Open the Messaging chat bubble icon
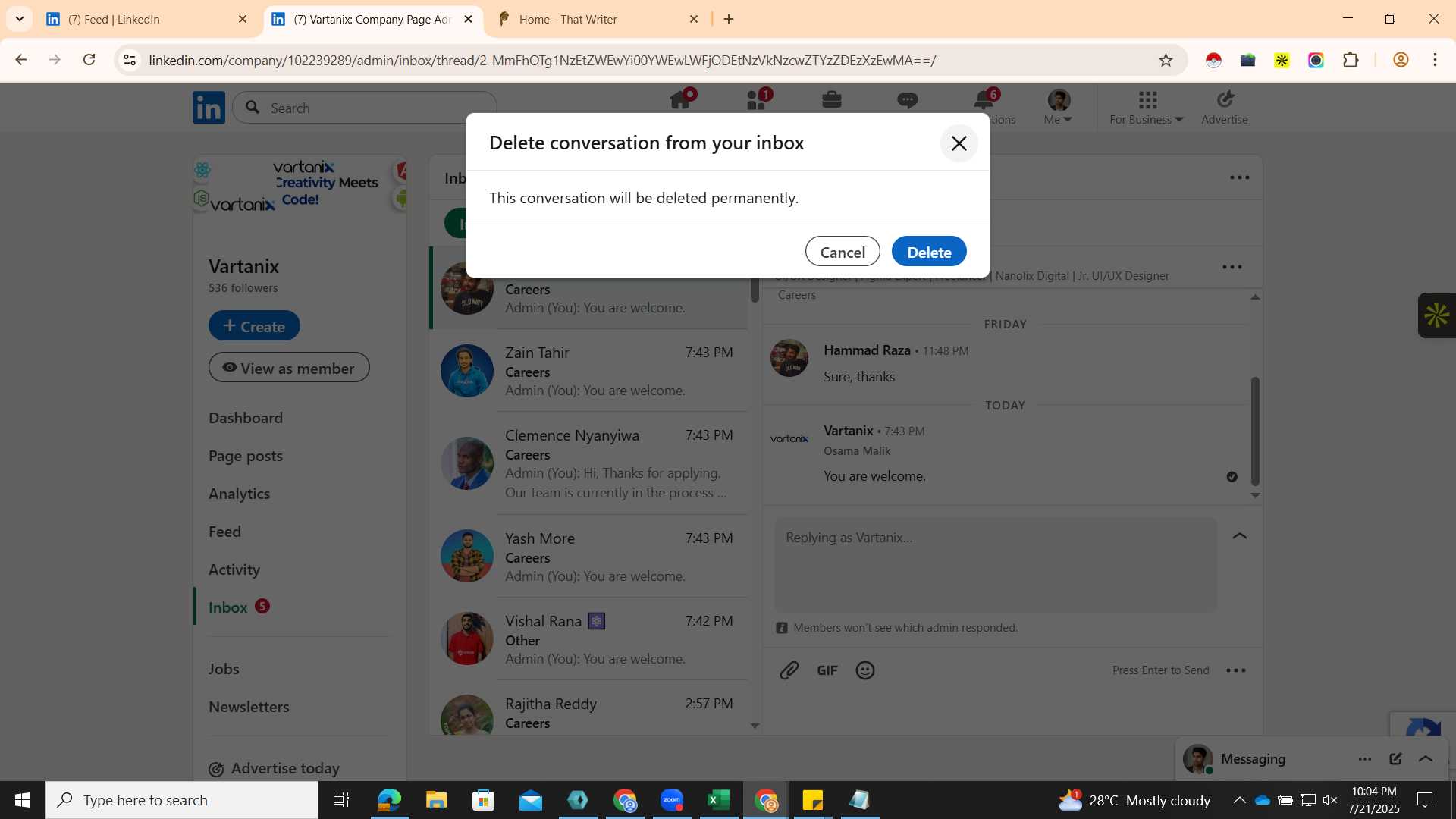This screenshot has height=819, width=1456. (908, 99)
